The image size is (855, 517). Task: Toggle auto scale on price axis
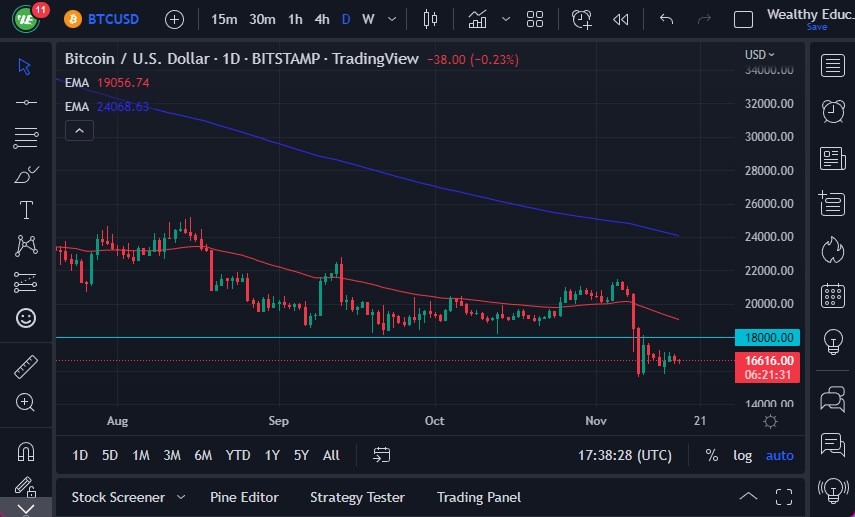coord(779,455)
